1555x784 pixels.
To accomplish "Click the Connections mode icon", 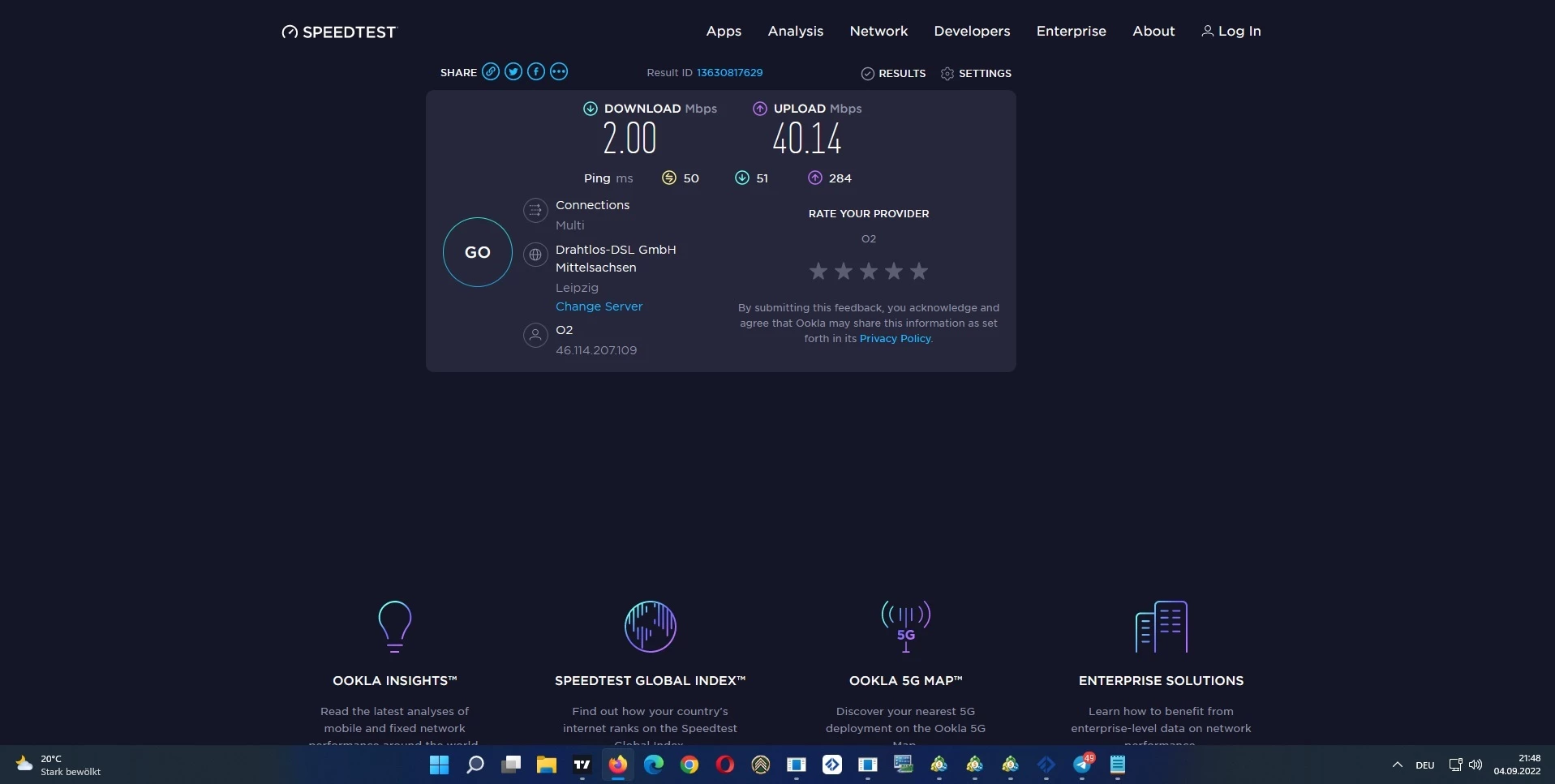I will [535, 211].
